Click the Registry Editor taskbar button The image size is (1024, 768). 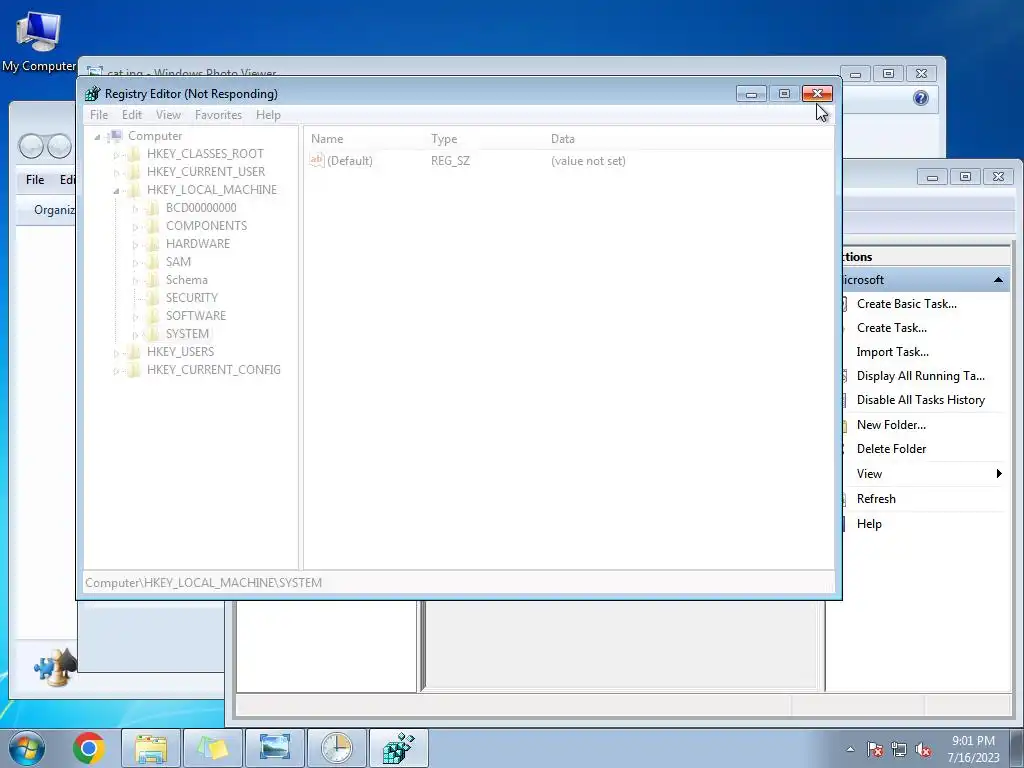click(399, 748)
